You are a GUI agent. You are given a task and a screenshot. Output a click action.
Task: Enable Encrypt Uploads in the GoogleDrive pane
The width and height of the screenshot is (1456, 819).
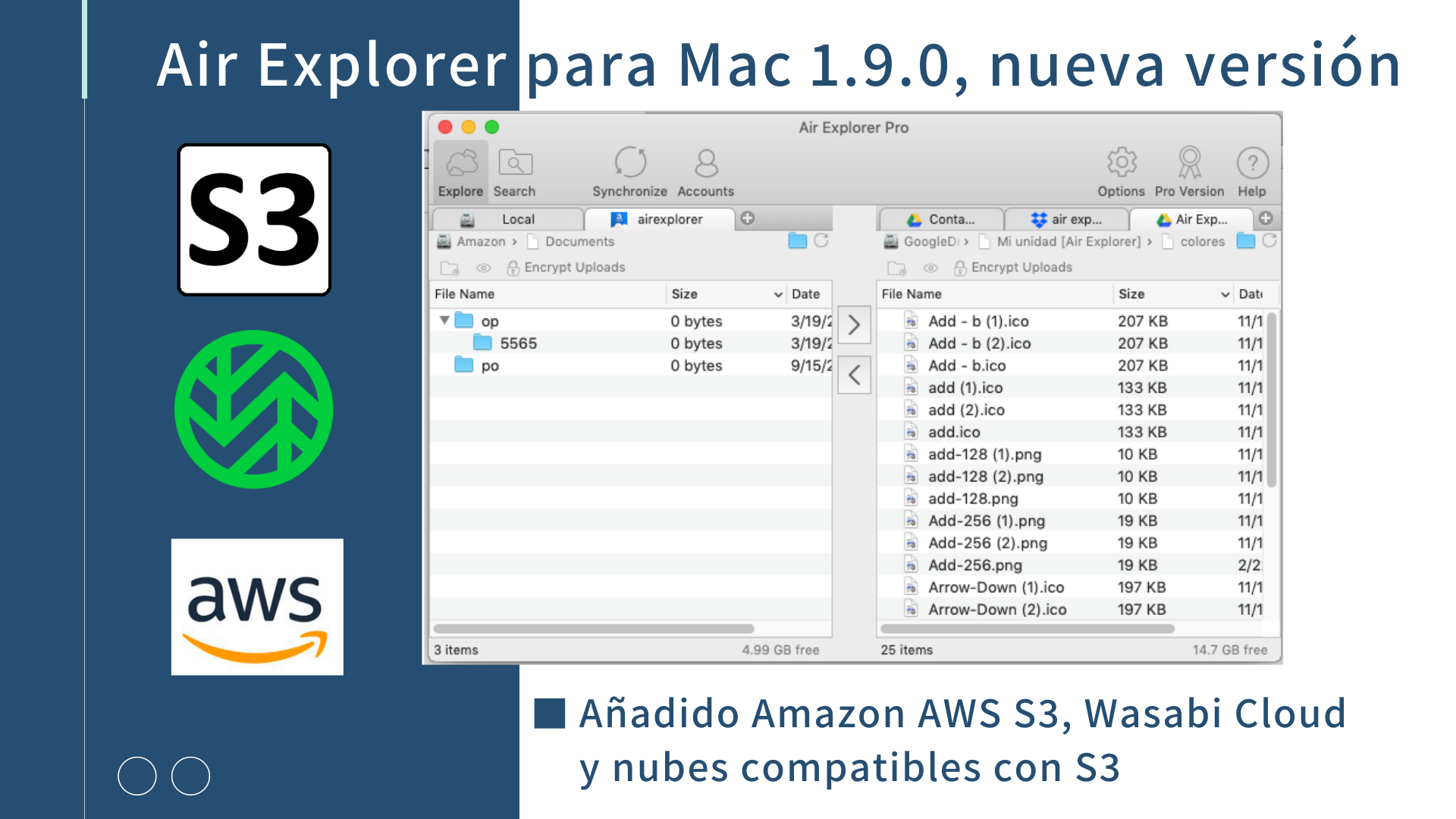coord(960,267)
